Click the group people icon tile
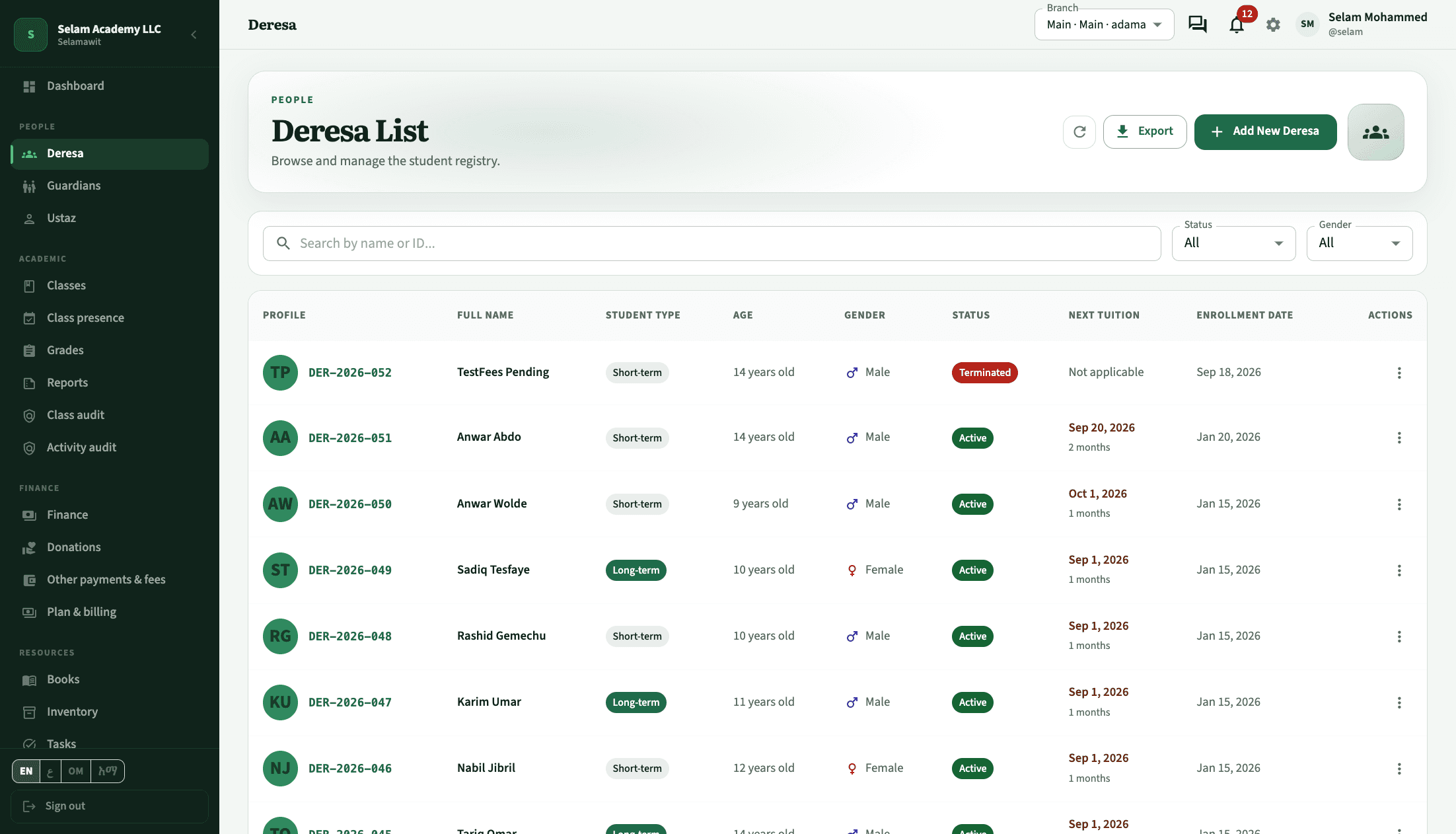The width and height of the screenshot is (1456, 834). pos(1375,132)
